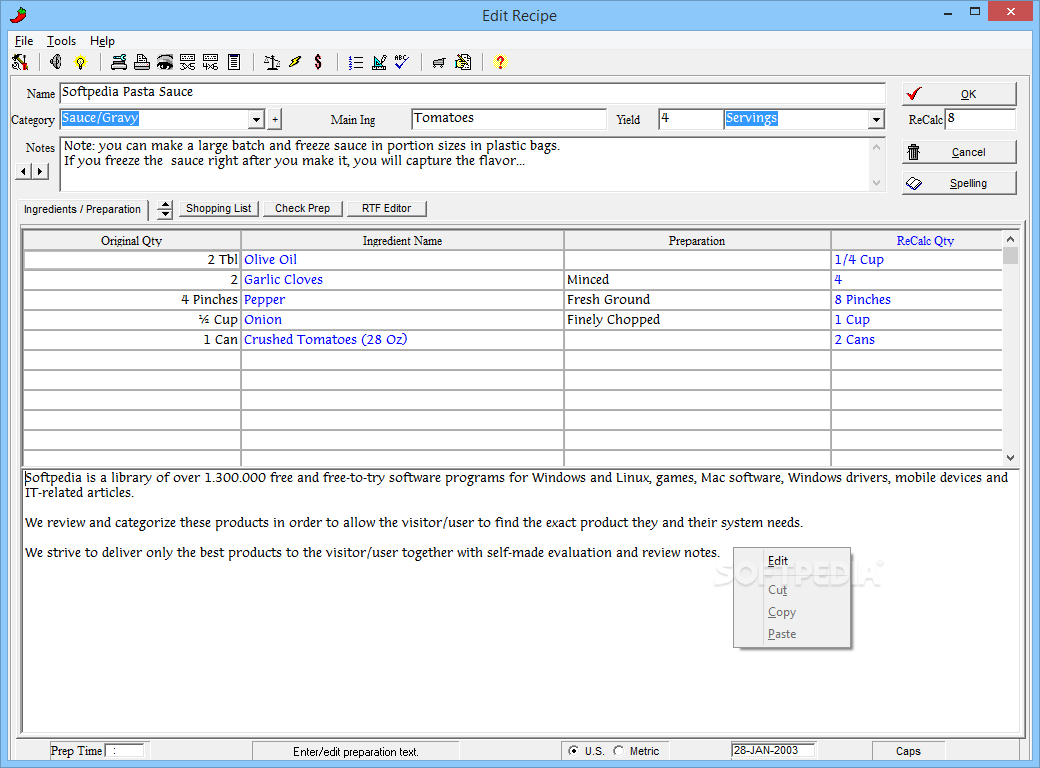Click the light bulb tip icon
The image size is (1040, 768).
tap(80, 62)
